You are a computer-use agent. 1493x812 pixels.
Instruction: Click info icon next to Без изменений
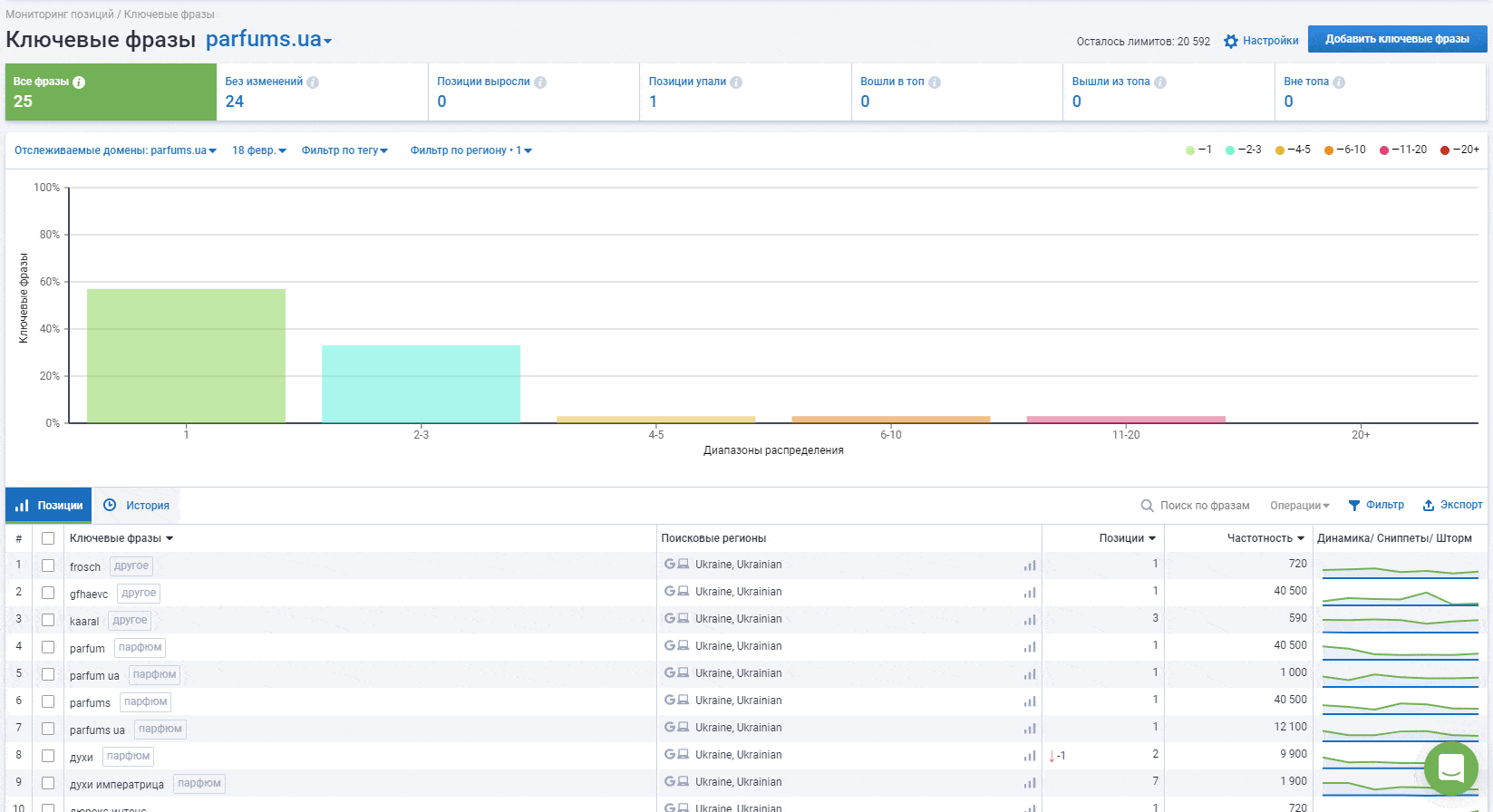click(313, 82)
